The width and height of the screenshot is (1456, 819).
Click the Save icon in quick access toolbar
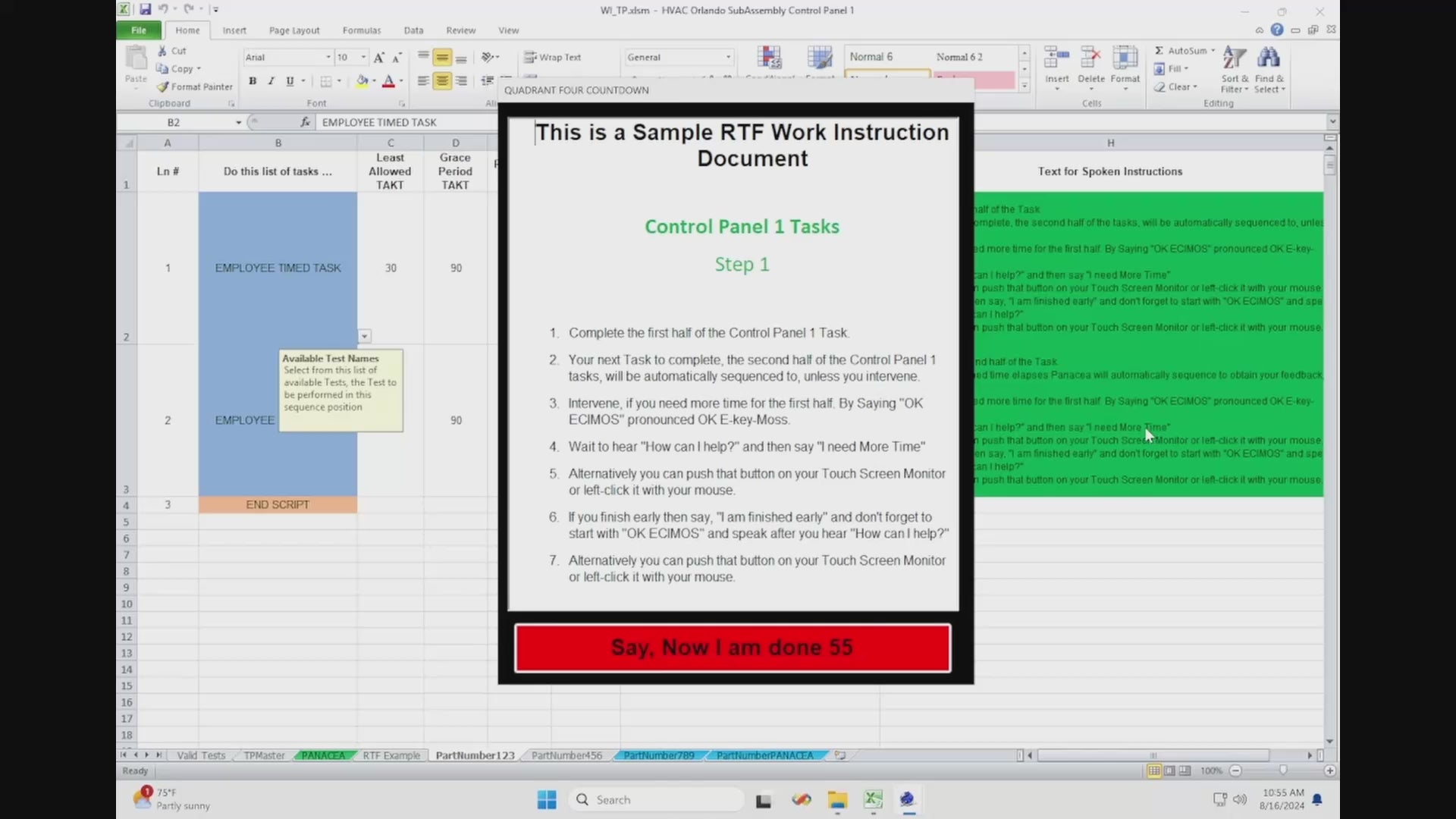(x=145, y=10)
